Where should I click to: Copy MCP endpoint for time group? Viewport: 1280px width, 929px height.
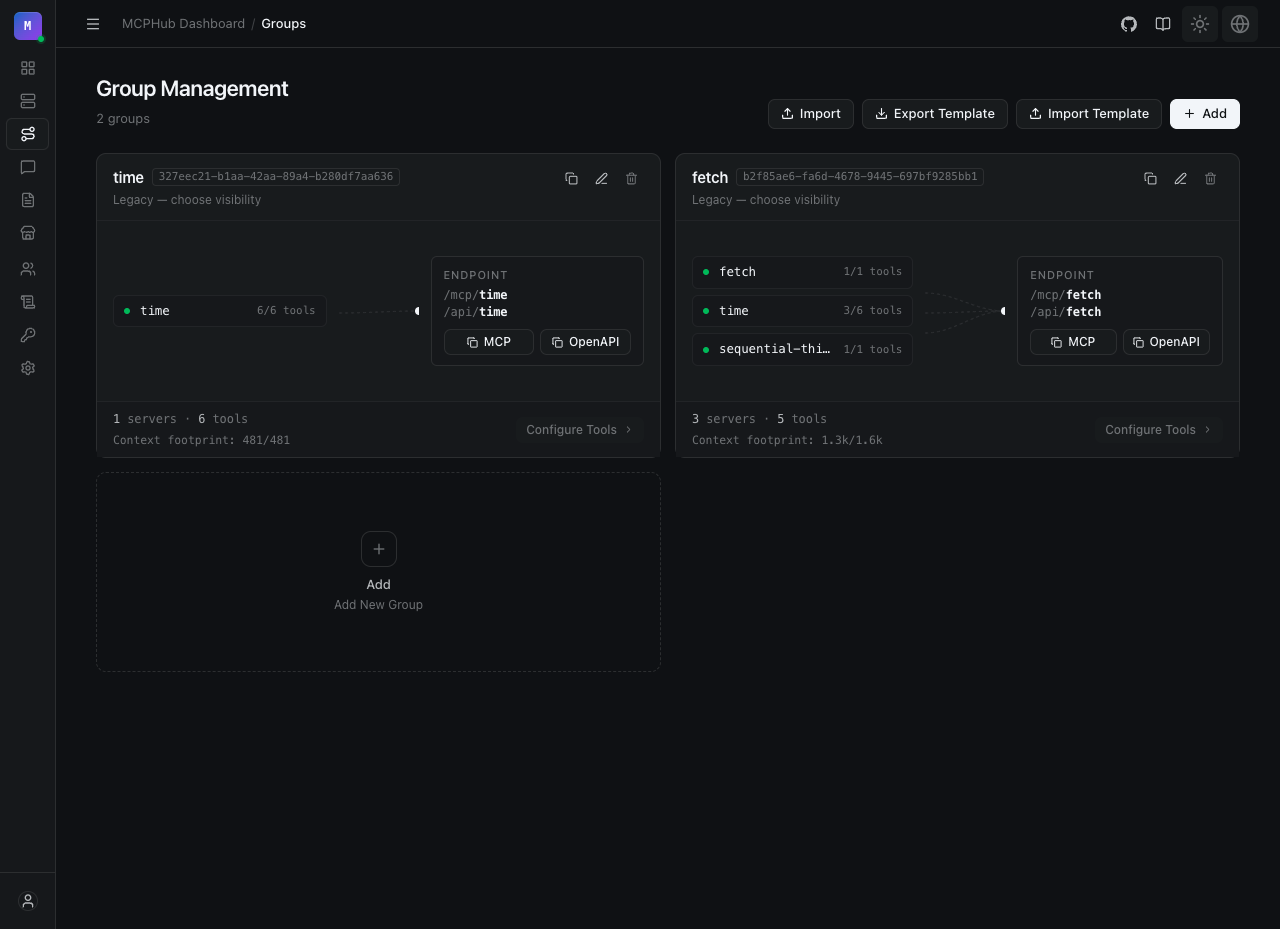click(488, 342)
